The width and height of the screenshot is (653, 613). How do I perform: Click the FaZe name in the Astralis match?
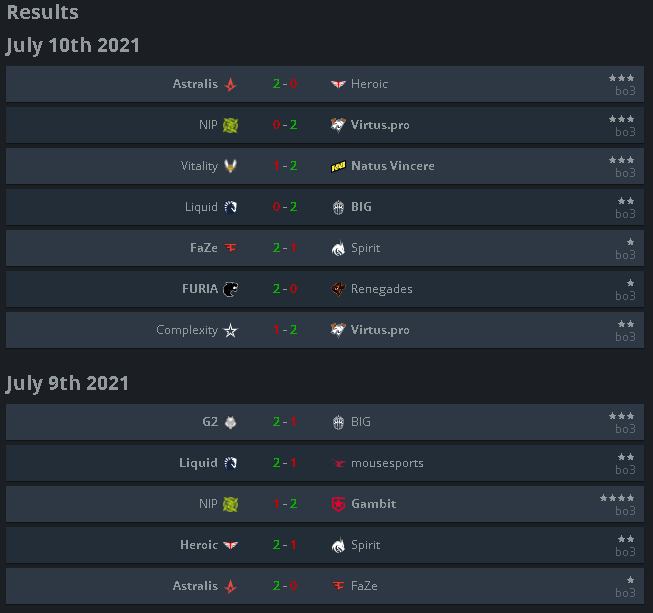tap(364, 586)
